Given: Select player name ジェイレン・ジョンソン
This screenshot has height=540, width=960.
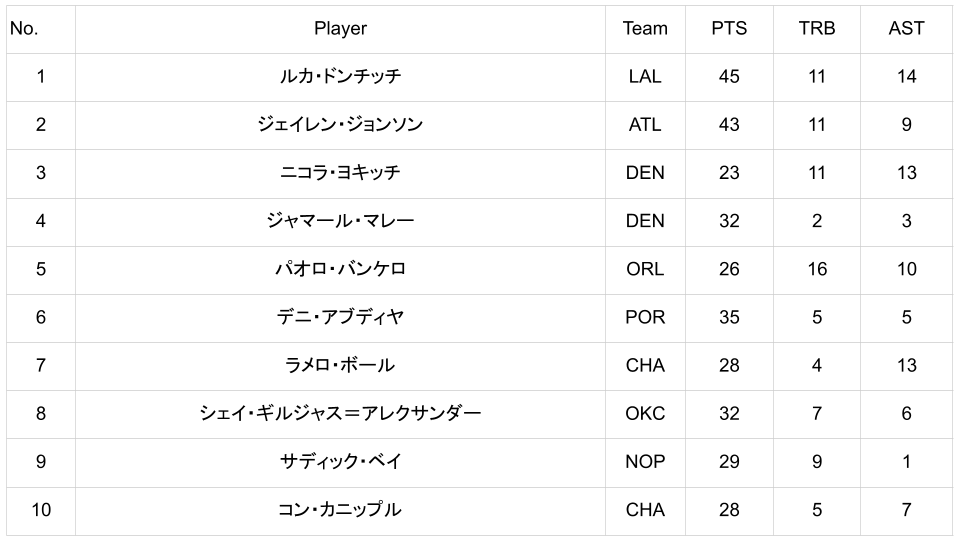Looking at the screenshot, I should (340, 125).
